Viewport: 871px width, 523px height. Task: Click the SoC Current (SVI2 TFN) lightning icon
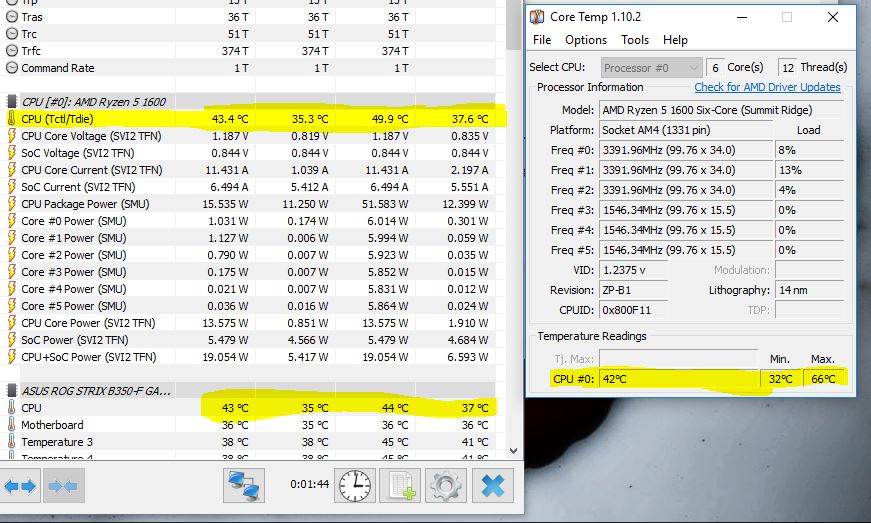tap(11, 187)
